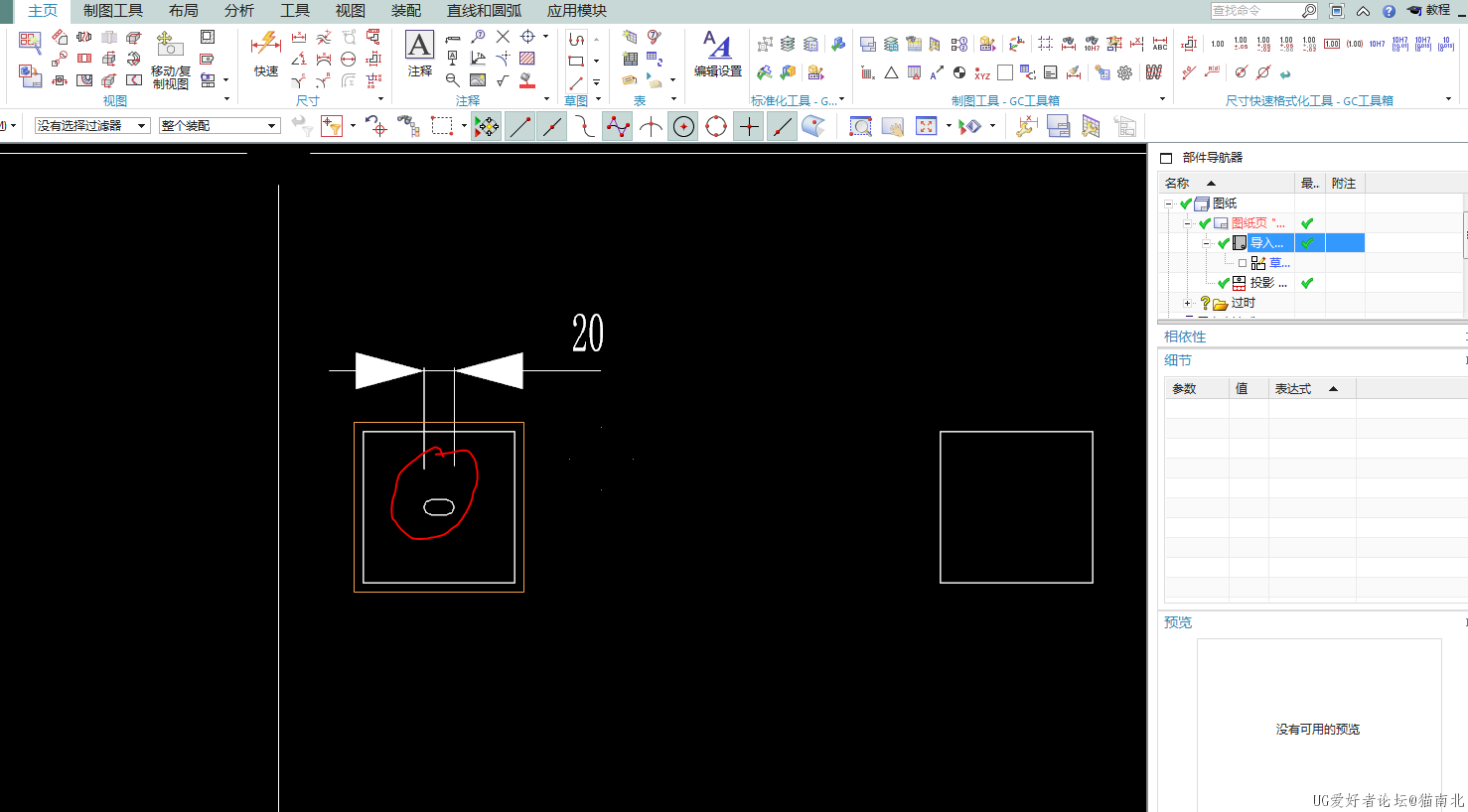This screenshot has width=1468, height=812.
Task: Click the XYZ coordinate tool in GC toolbox
Action: coord(982,72)
